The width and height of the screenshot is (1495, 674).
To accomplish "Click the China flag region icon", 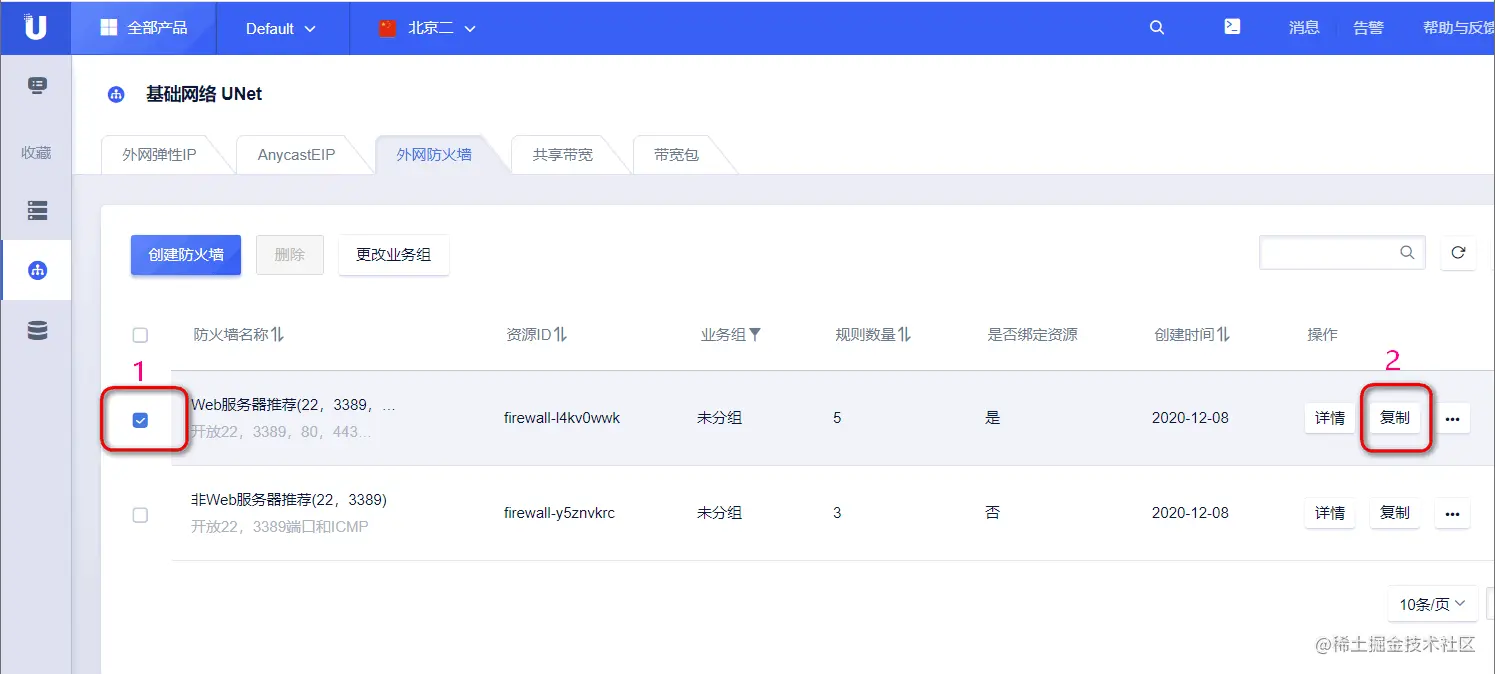I will (x=388, y=28).
